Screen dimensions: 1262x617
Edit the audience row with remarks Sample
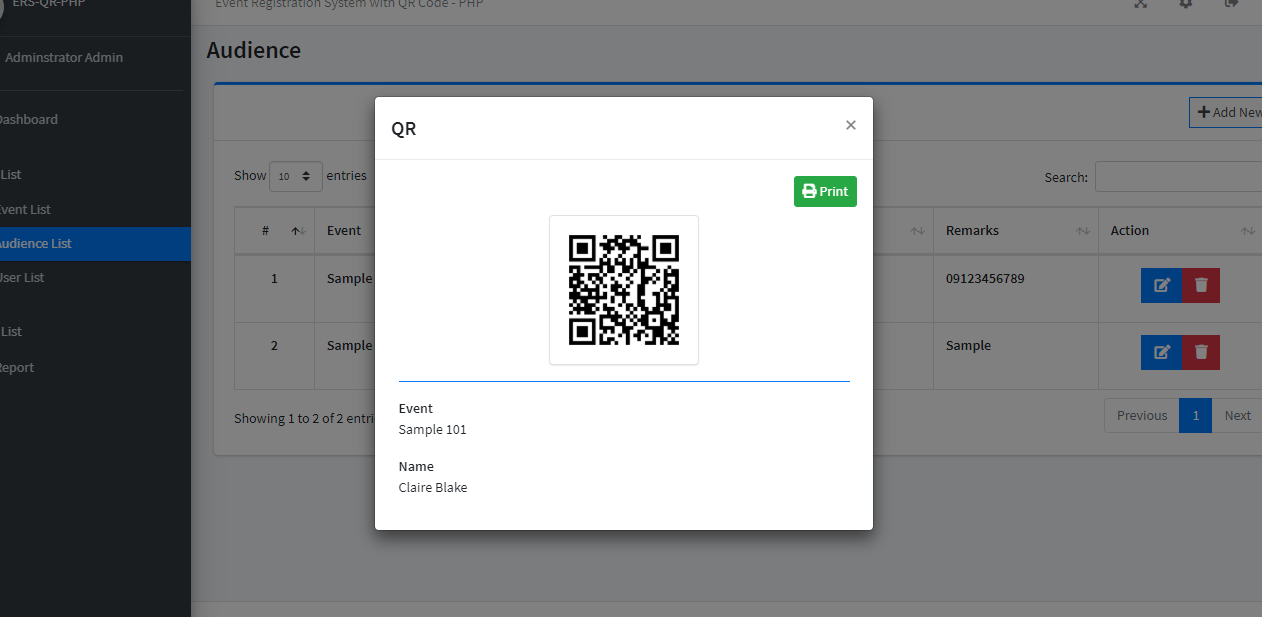[x=1161, y=352]
